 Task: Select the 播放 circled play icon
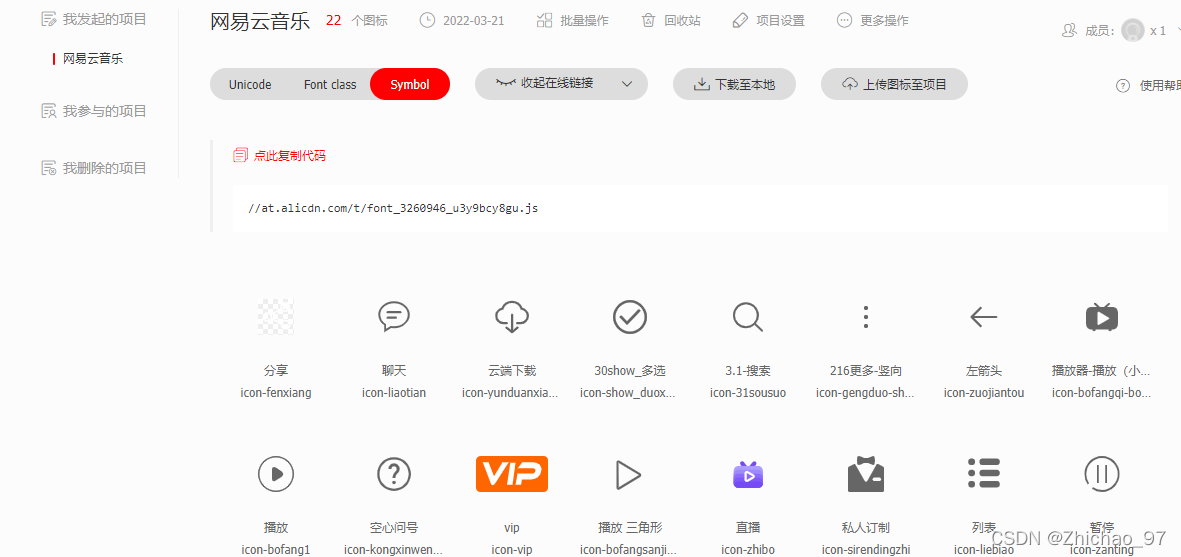pyautogui.click(x=276, y=474)
